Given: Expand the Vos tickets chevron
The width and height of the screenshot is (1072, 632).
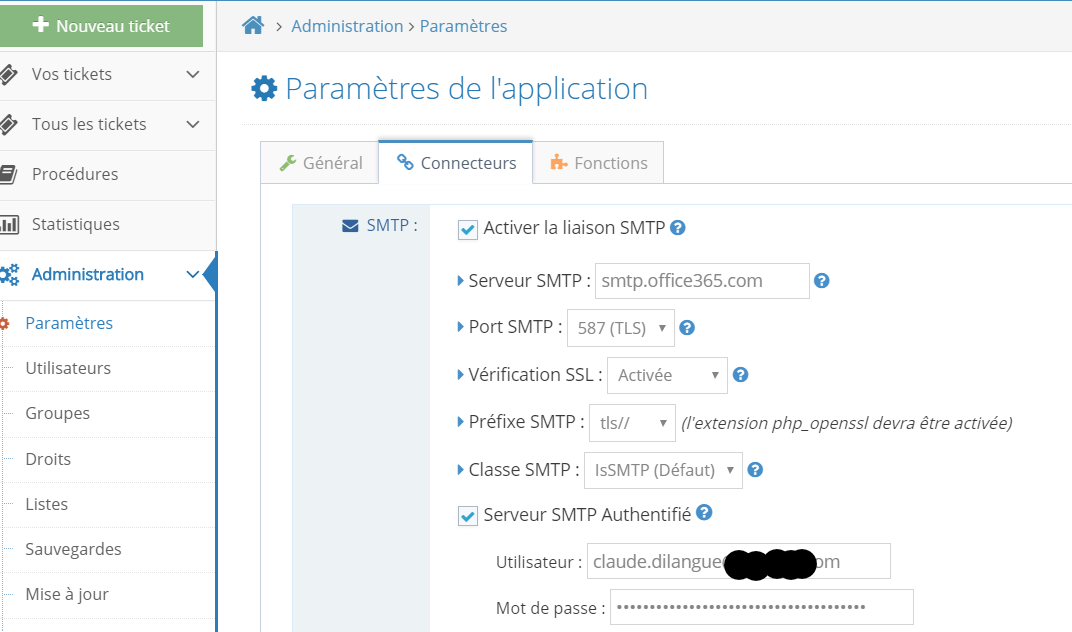Looking at the screenshot, I should (x=193, y=75).
